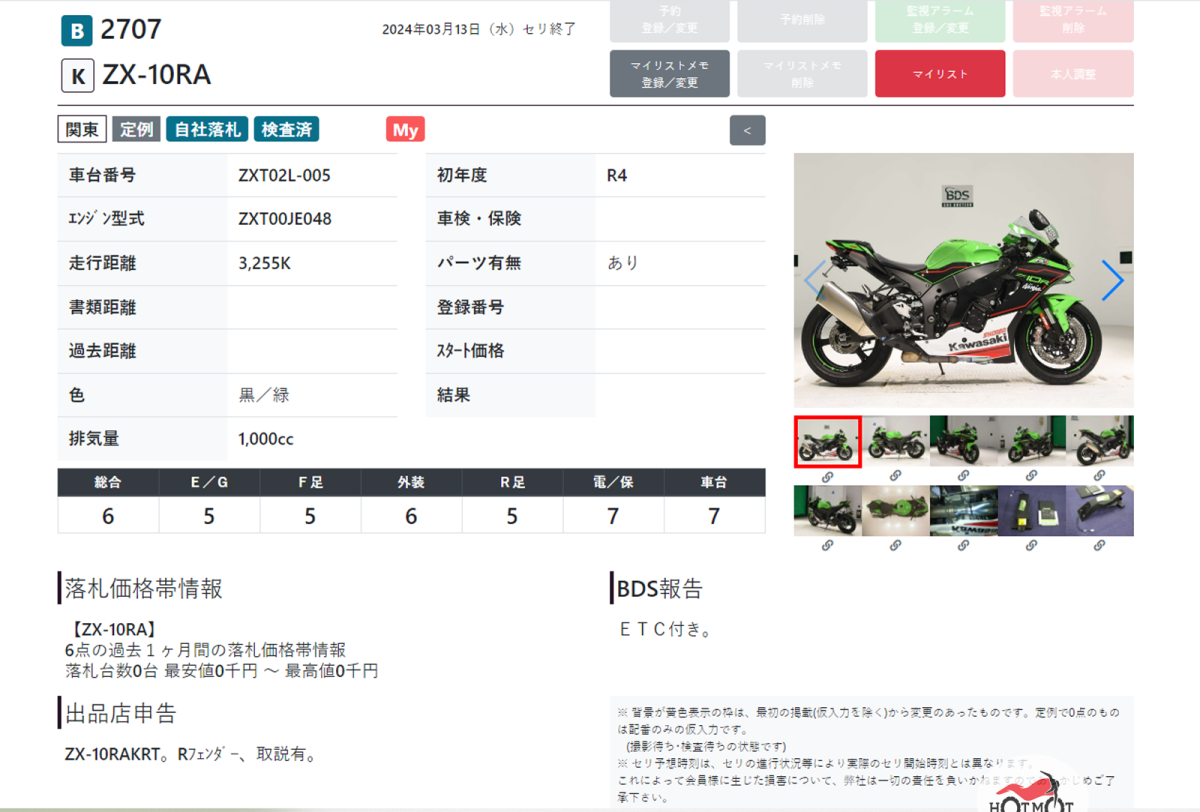Screen dimensions: 1200x812
Task: Select the rear-right angle thumbnail
Action: (x=1100, y=441)
